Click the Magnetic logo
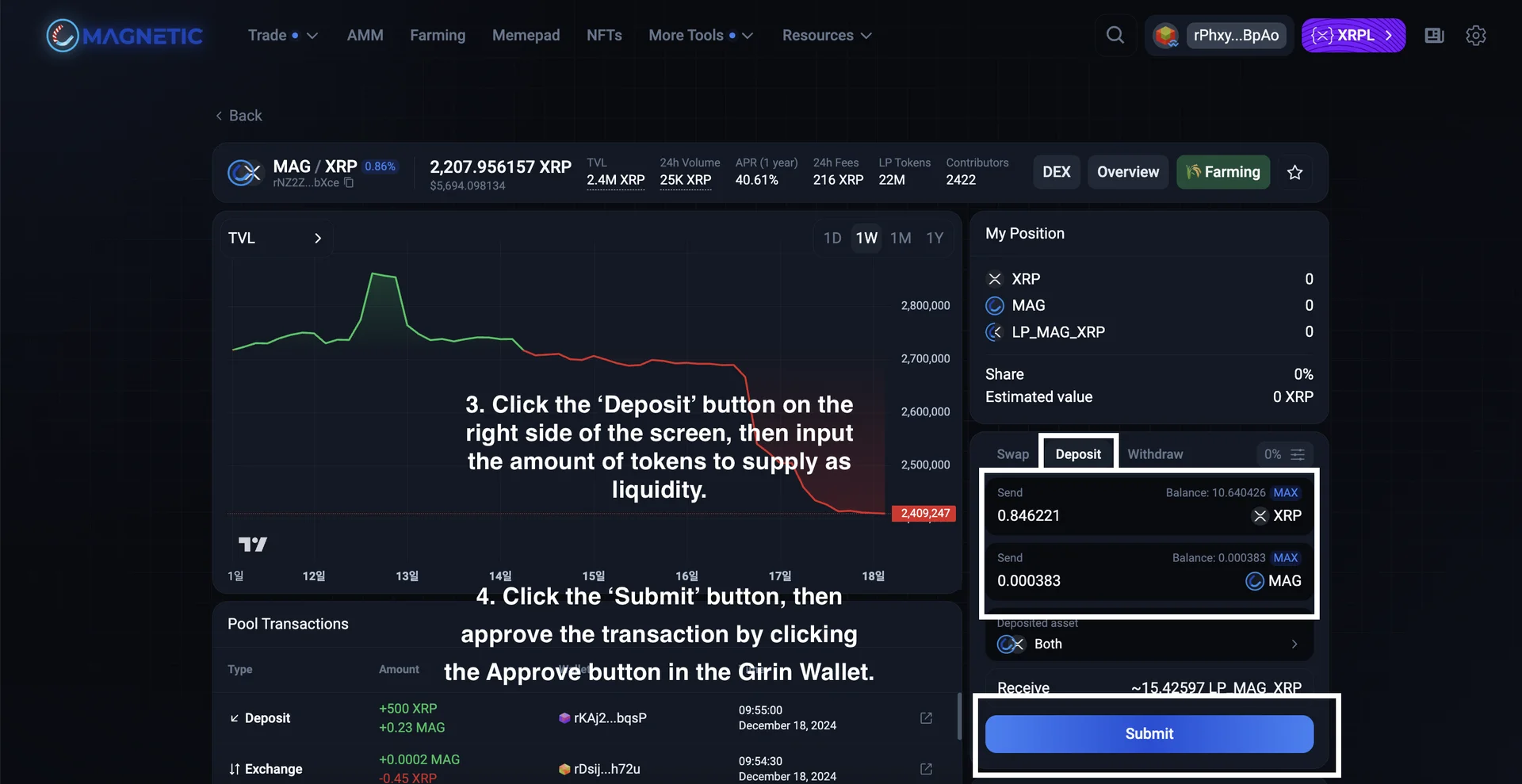Image resolution: width=1522 pixels, height=784 pixels. tap(124, 36)
